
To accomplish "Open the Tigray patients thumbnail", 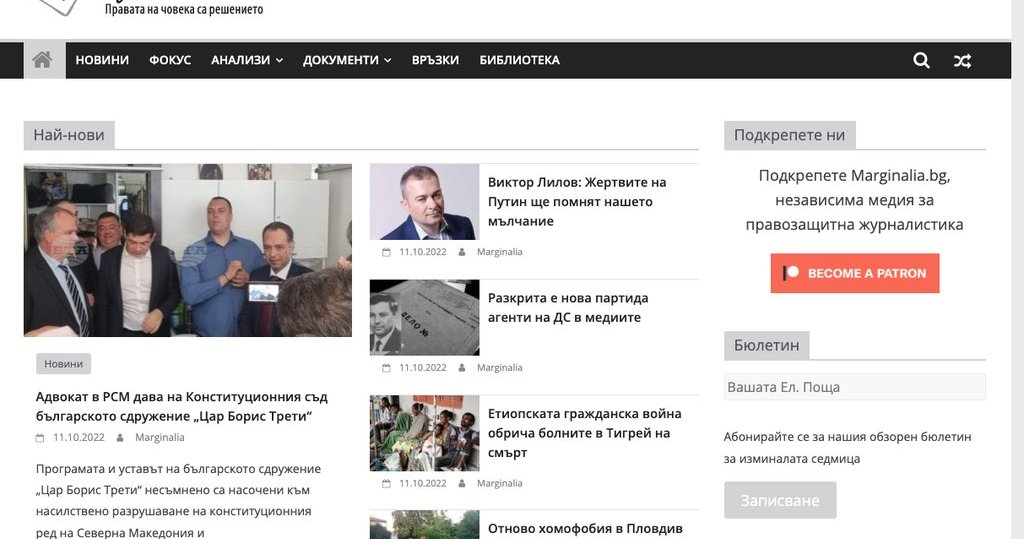I will (424, 433).
